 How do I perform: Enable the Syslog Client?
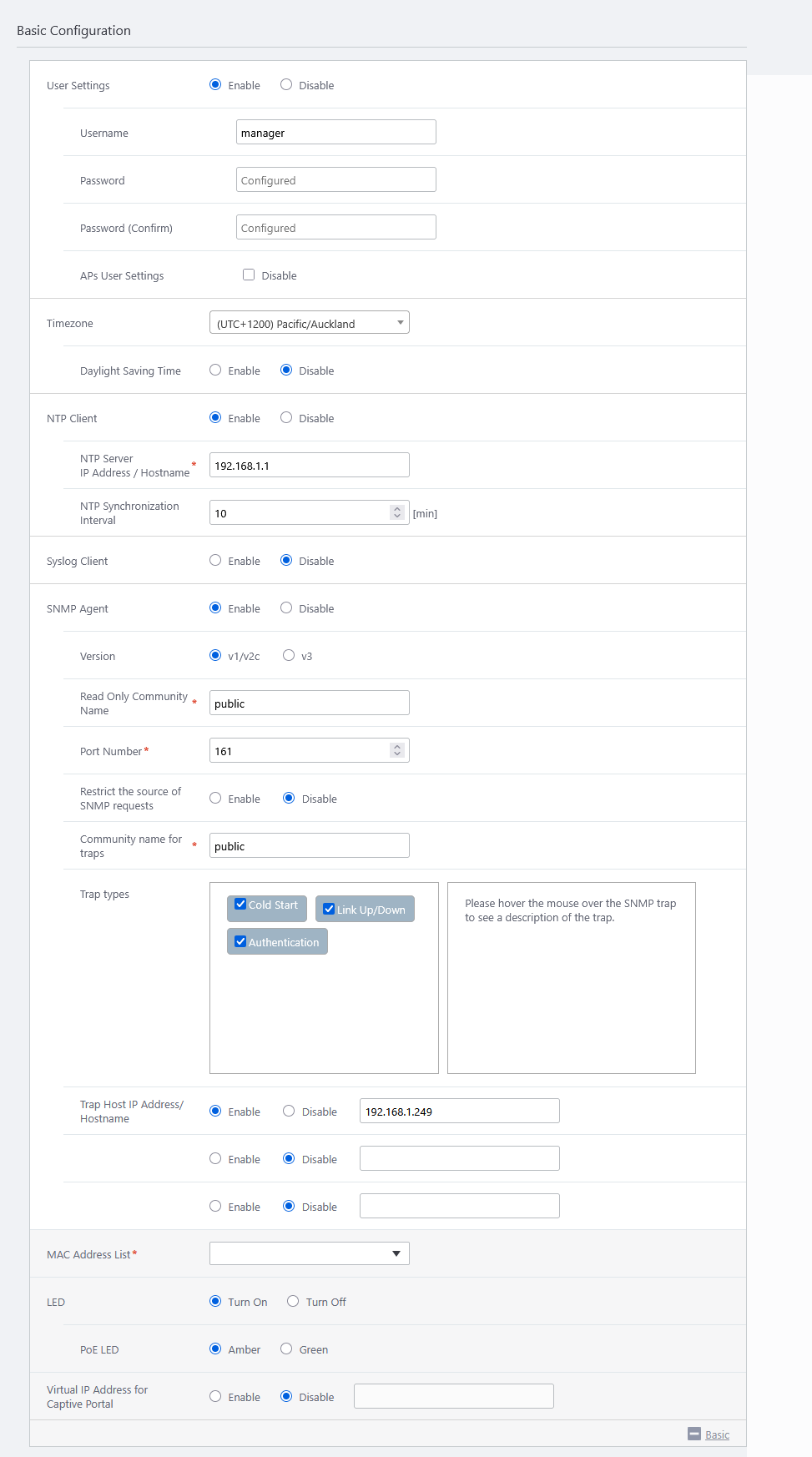215,561
